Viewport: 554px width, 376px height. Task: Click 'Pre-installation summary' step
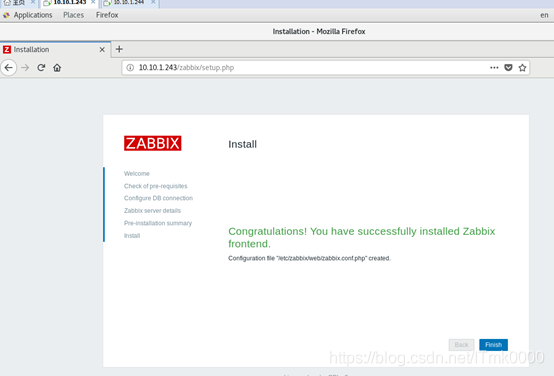pyautogui.click(x=158, y=223)
